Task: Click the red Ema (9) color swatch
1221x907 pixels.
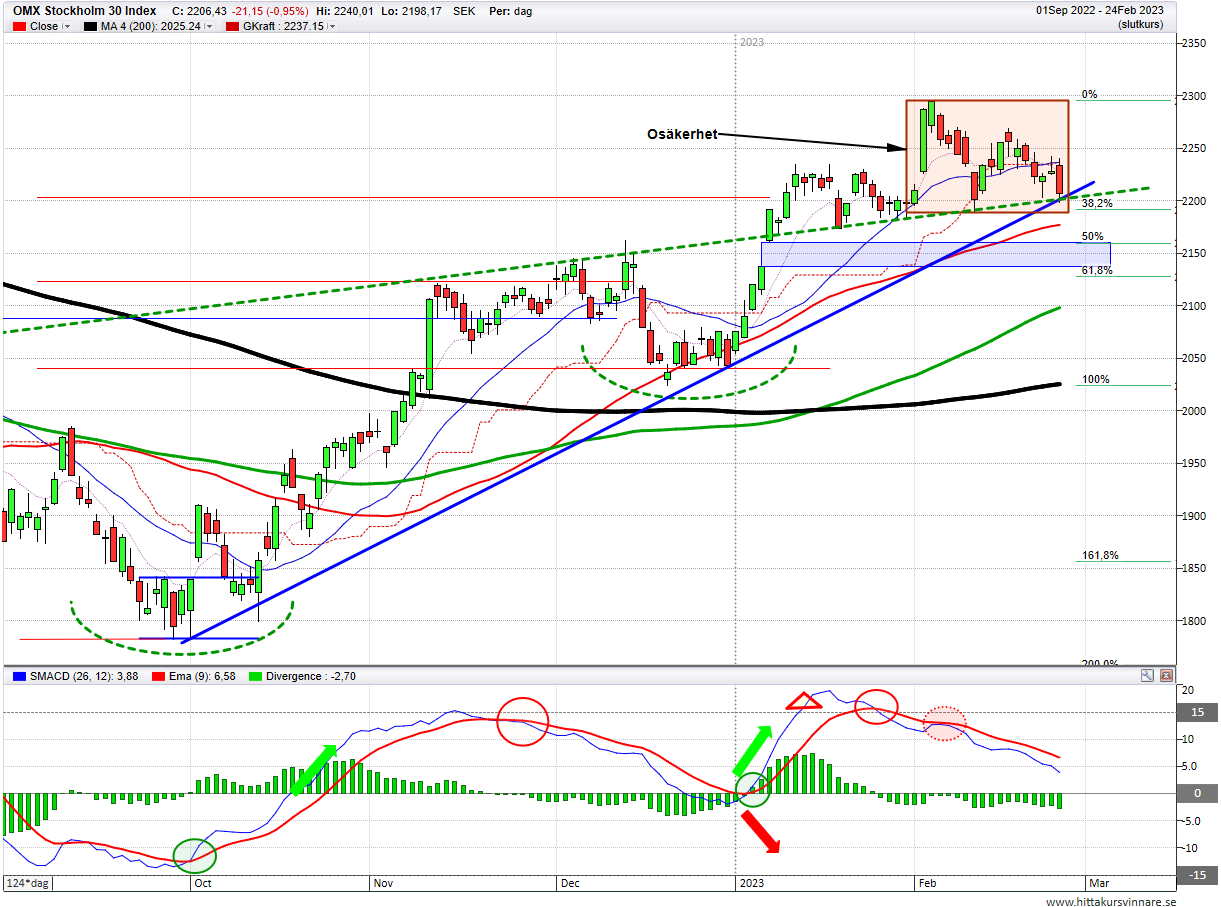Action: pos(159,676)
